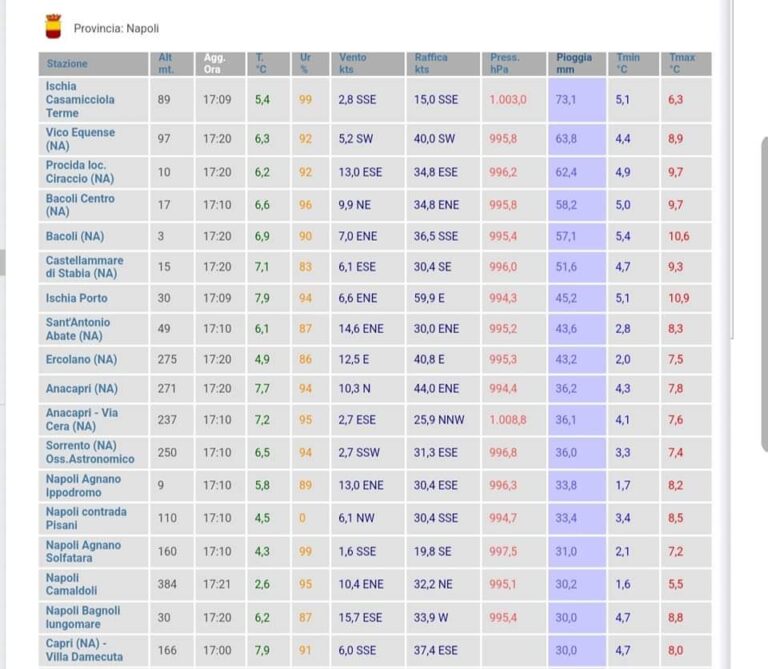
Task: Click the Alt mt. column header
Action: (166, 63)
